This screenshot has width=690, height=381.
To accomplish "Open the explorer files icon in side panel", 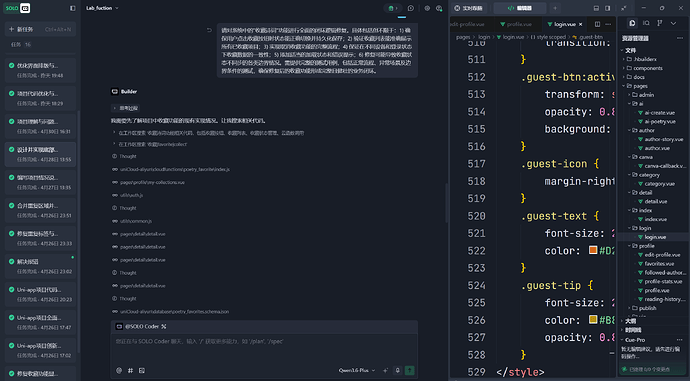I will (632, 23).
